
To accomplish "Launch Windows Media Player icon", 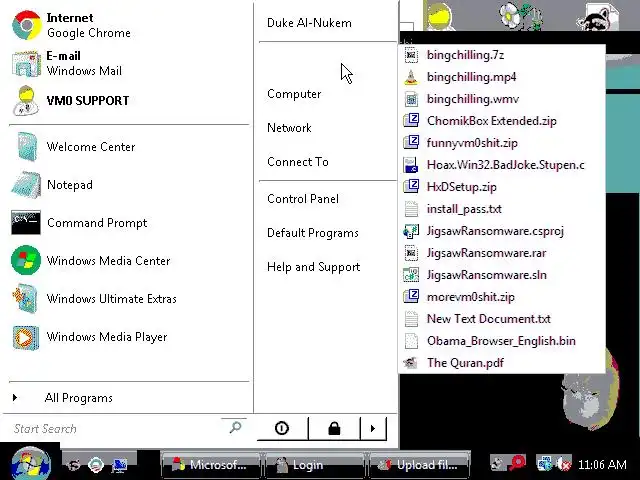I will point(26,337).
